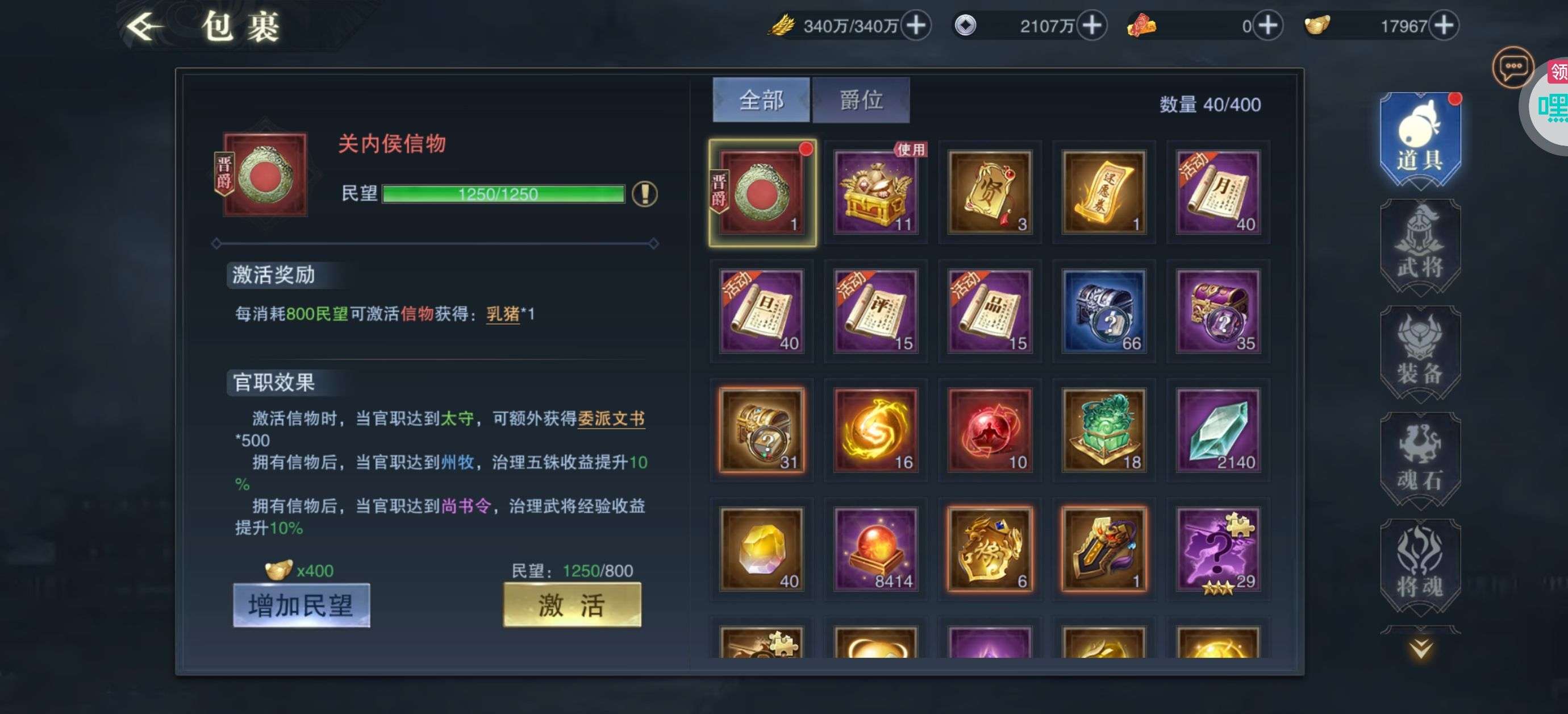Open the 魂石 soul stone category
Screen dimensions: 1568x714
(1420, 459)
